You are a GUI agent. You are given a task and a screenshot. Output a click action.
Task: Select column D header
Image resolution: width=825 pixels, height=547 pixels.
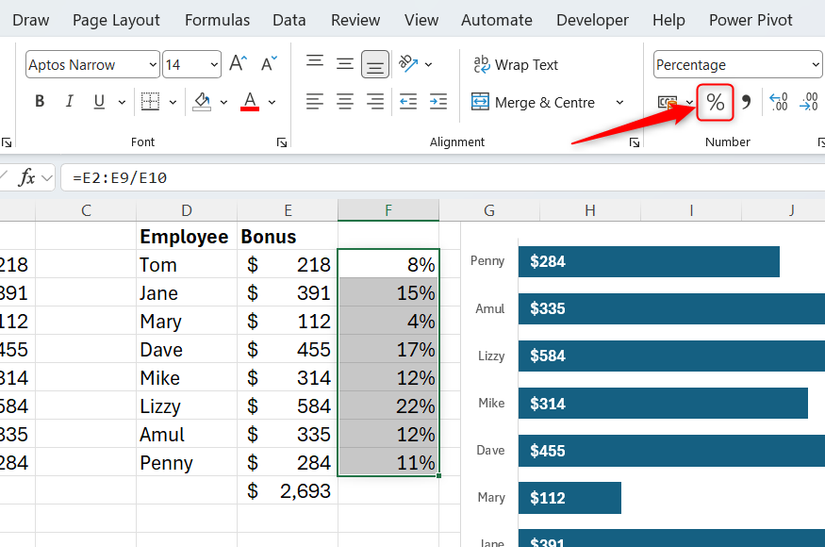coord(187,210)
